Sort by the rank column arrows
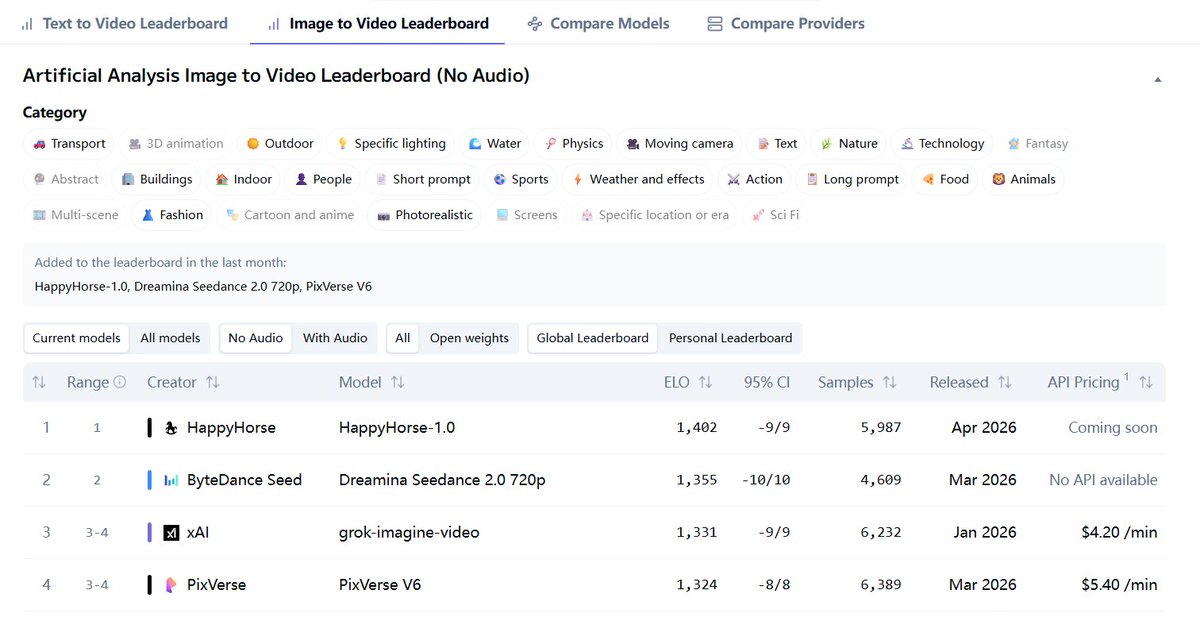 (x=39, y=382)
